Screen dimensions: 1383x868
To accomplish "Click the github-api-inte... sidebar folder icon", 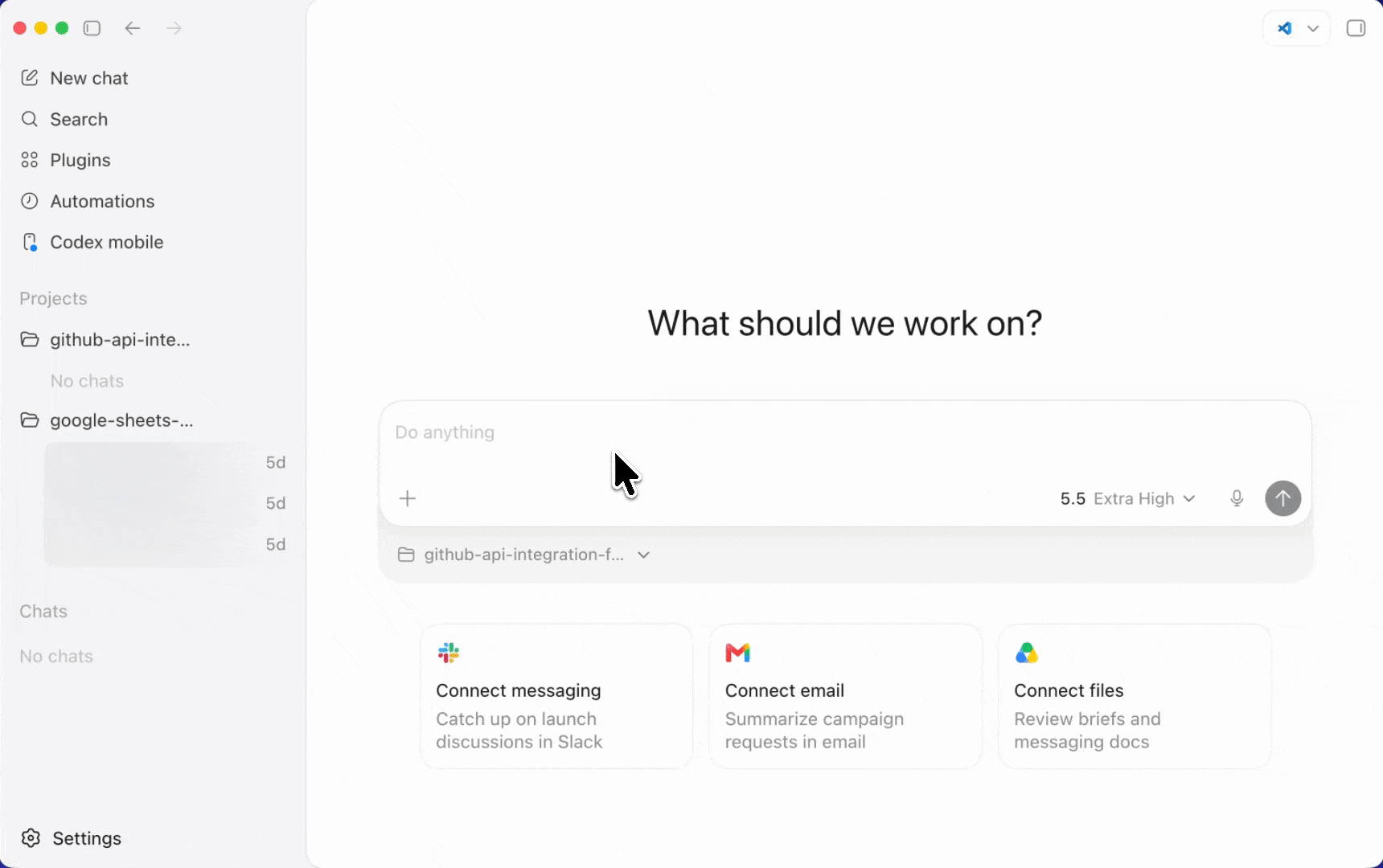I will click(x=30, y=339).
